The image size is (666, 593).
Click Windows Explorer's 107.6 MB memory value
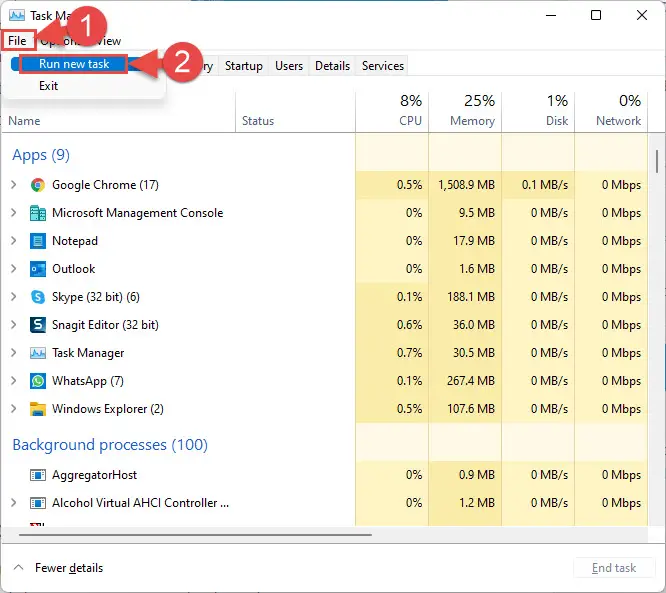[x=471, y=409]
